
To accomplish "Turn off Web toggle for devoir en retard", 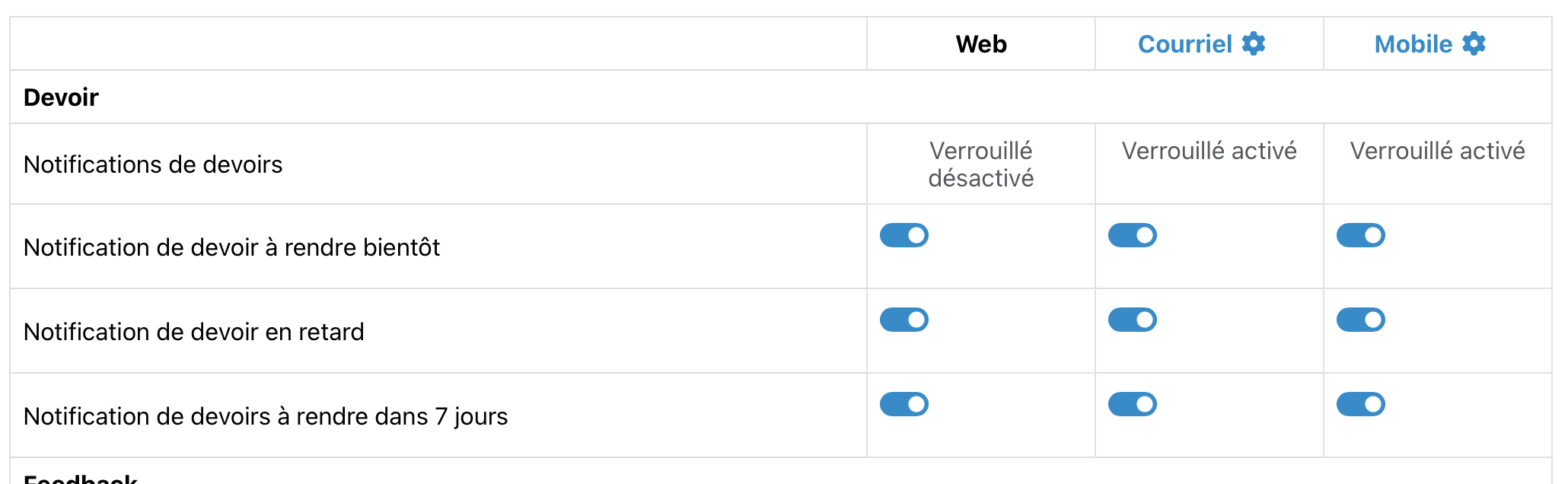I will click(x=904, y=320).
